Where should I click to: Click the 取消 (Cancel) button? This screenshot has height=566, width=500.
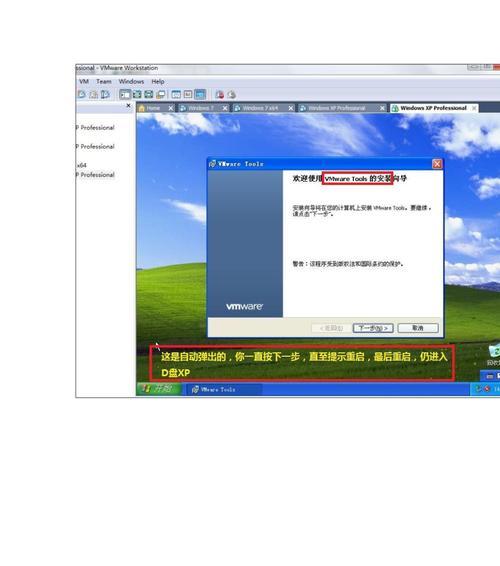point(418,328)
